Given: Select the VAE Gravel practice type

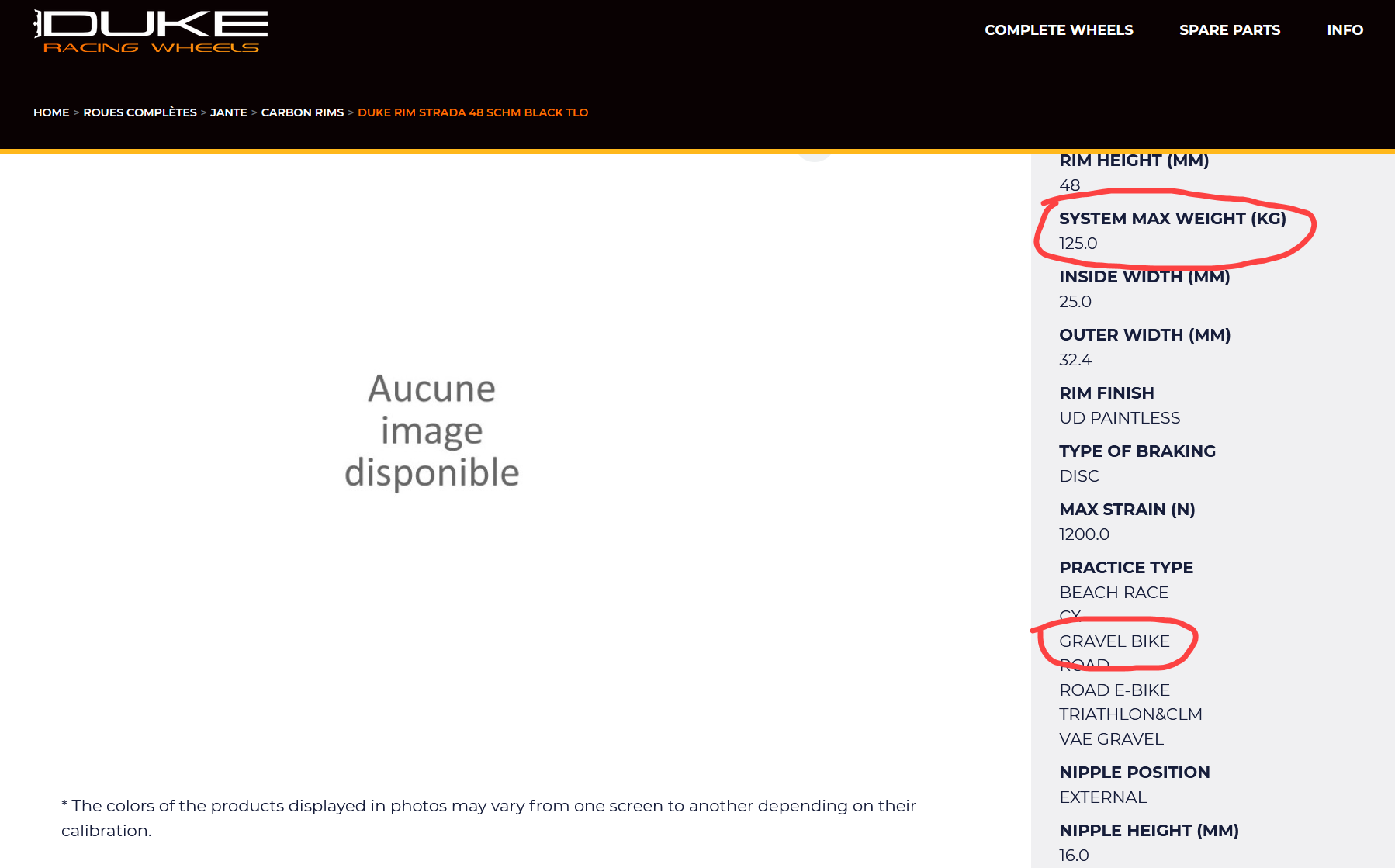Looking at the screenshot, I should point(1111,739).
